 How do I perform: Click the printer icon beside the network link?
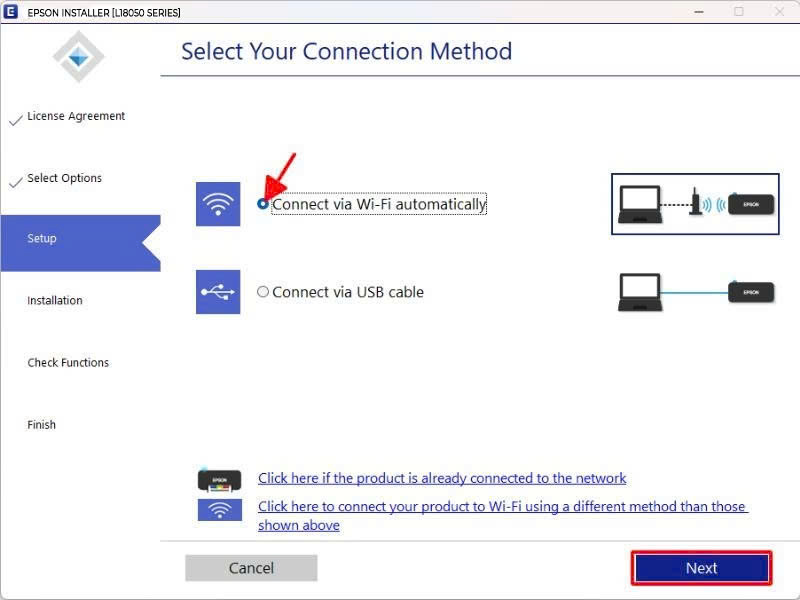[219, 480]
